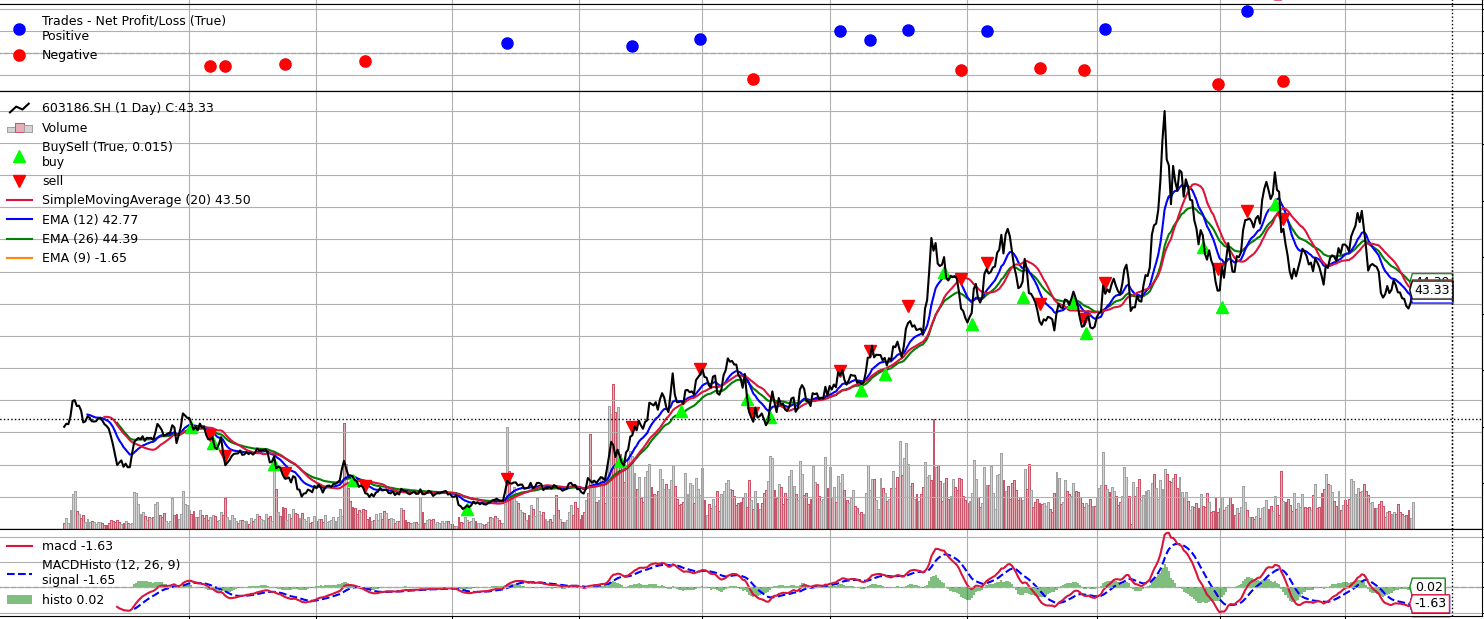Viewport: 1484px width, 619px height.
Task: Click the red Negative legend dot
Action: (x=19, y=55)
